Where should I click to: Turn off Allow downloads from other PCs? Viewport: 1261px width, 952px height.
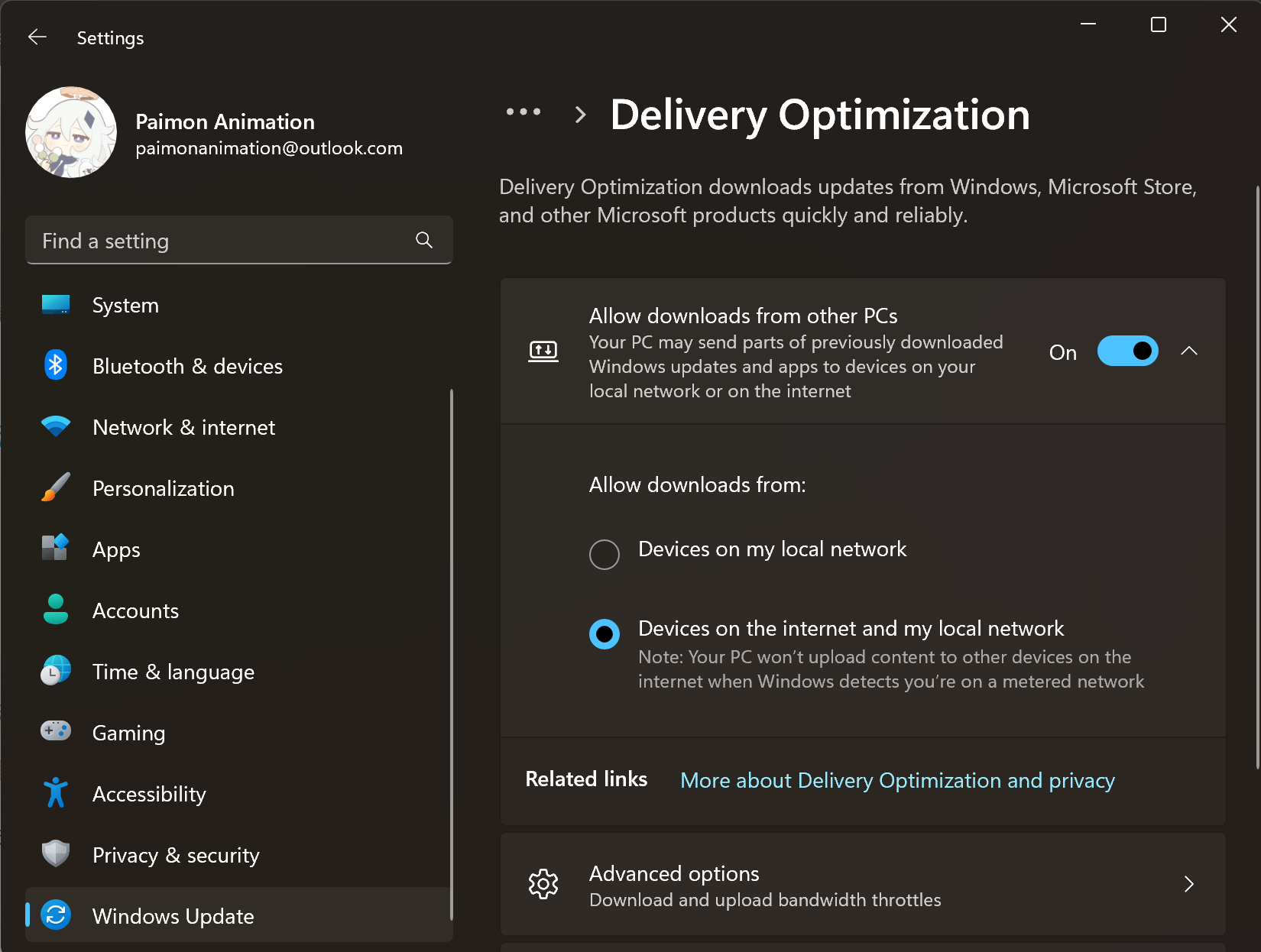coord(1127,351)
